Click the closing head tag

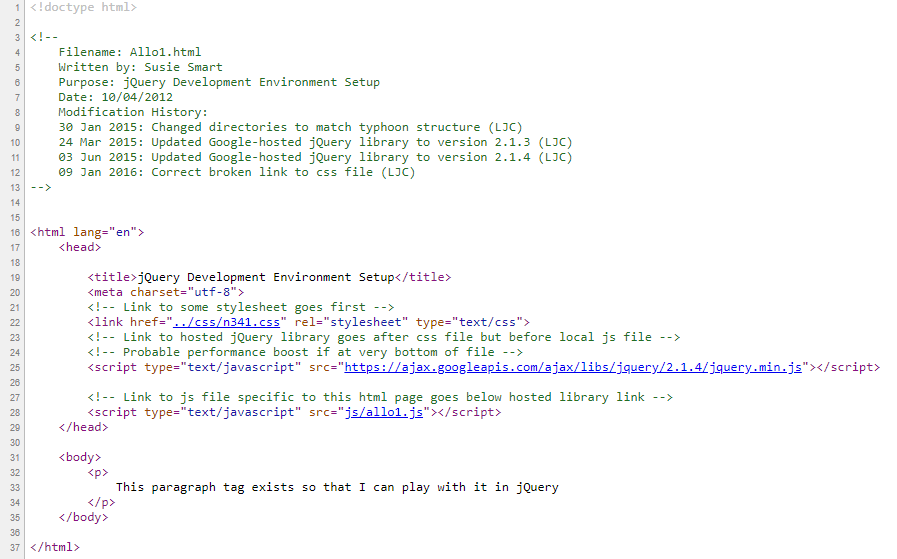(84, 427)
